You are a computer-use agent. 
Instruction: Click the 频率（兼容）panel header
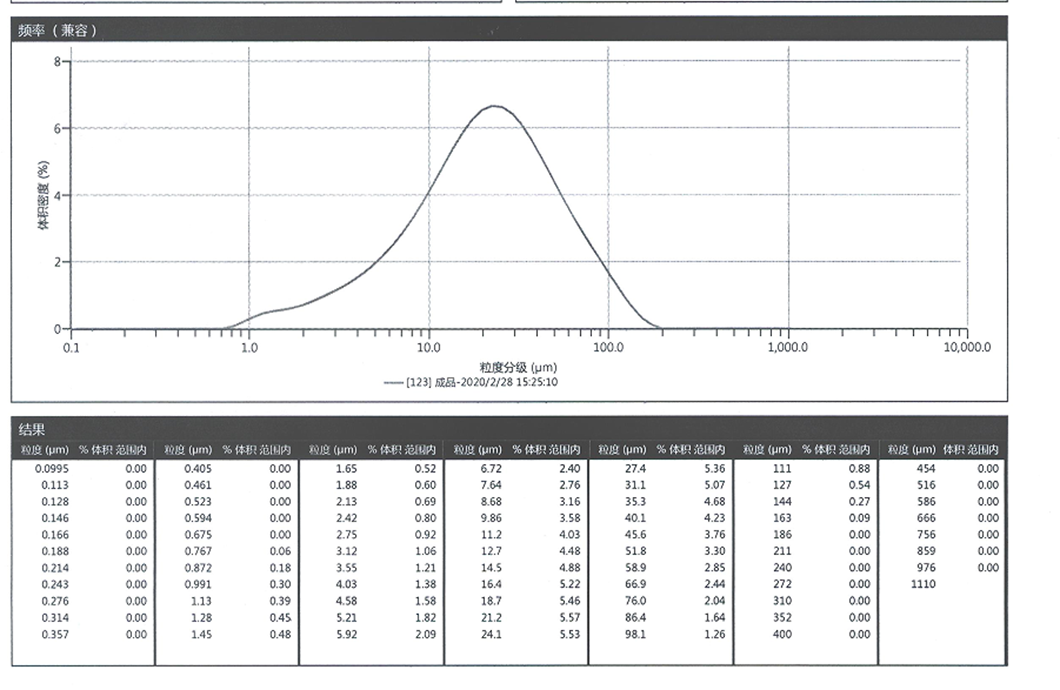click(58, 31)
